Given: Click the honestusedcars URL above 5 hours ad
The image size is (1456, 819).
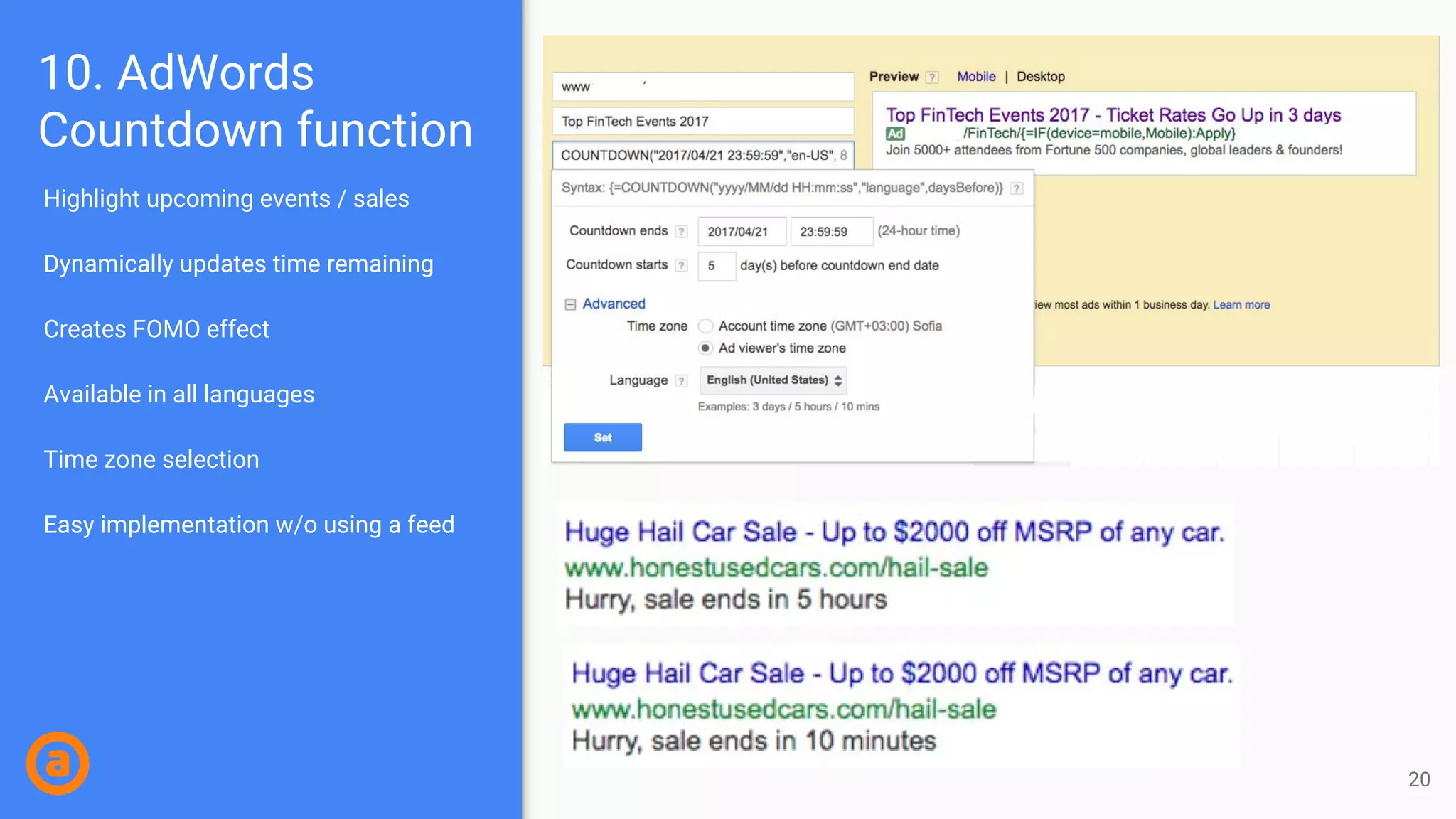Looking at the screenshot, I should click(776, 567).
